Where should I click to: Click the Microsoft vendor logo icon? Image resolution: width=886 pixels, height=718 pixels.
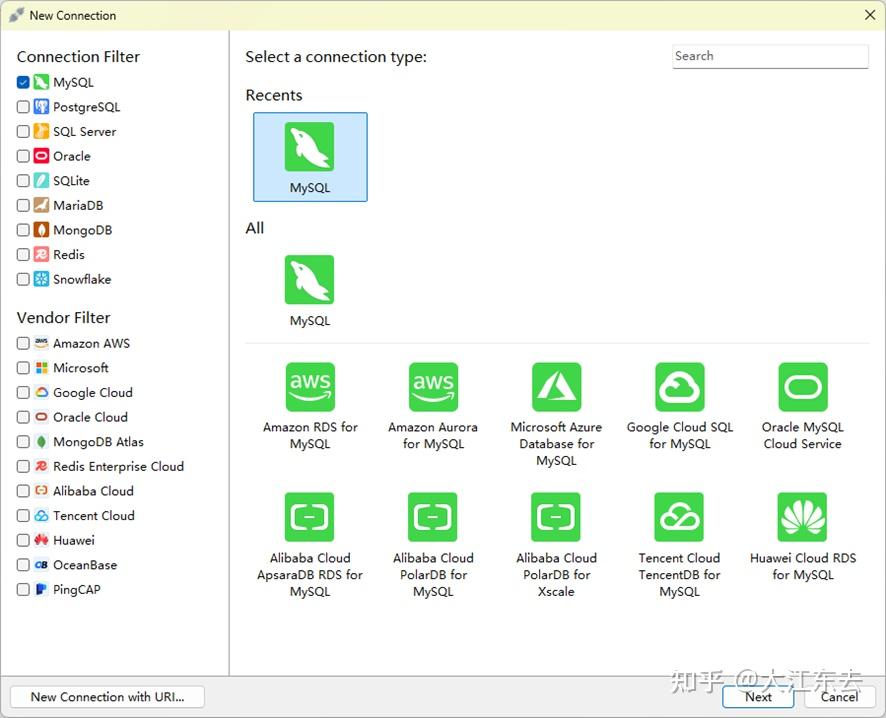coord(41,368)
